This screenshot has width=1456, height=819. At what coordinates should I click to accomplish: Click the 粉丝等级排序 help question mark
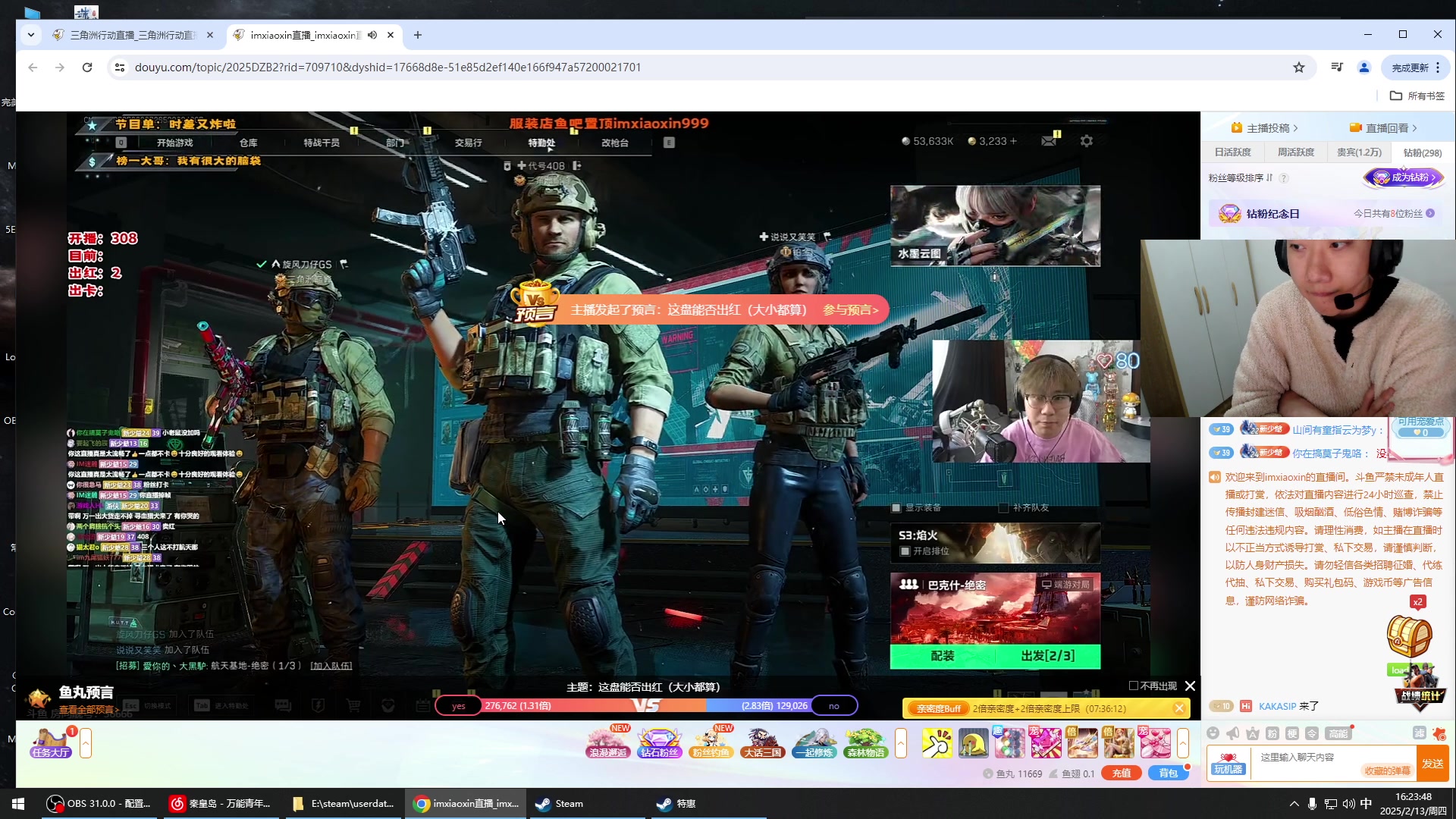(x=1284, y=178)
